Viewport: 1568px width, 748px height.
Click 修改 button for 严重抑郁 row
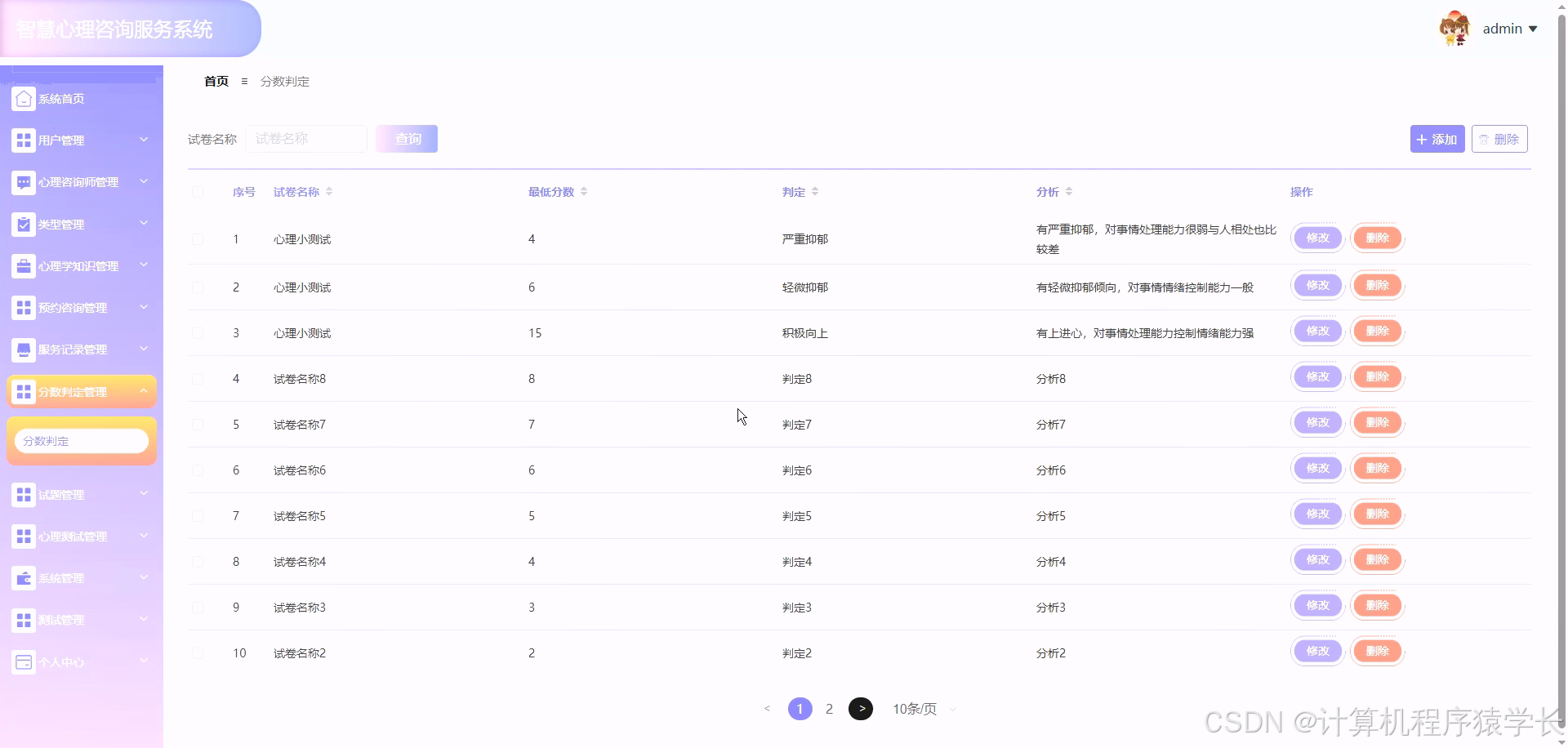[x=1317, y=238]
